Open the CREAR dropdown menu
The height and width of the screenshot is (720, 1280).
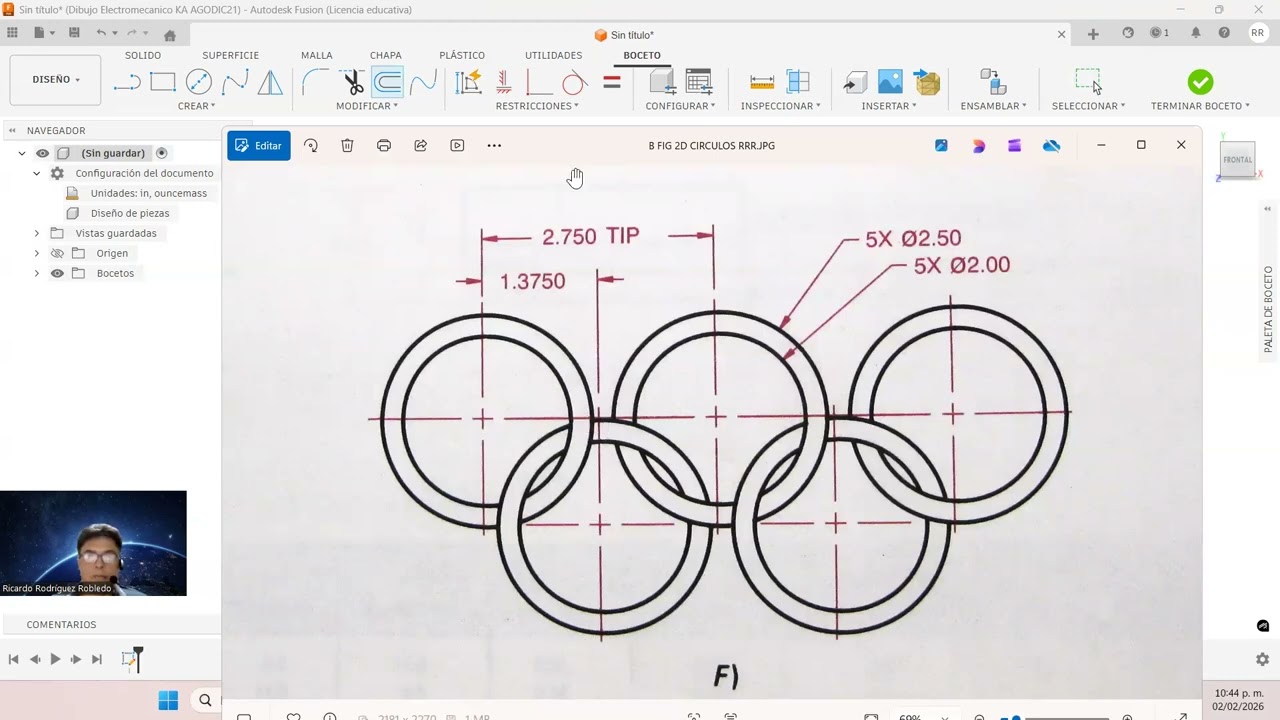(197, 106)
